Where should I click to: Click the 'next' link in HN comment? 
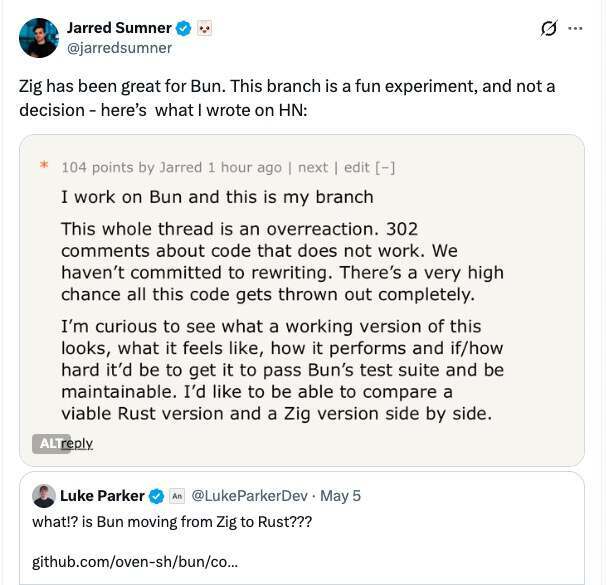coord(313,167)
